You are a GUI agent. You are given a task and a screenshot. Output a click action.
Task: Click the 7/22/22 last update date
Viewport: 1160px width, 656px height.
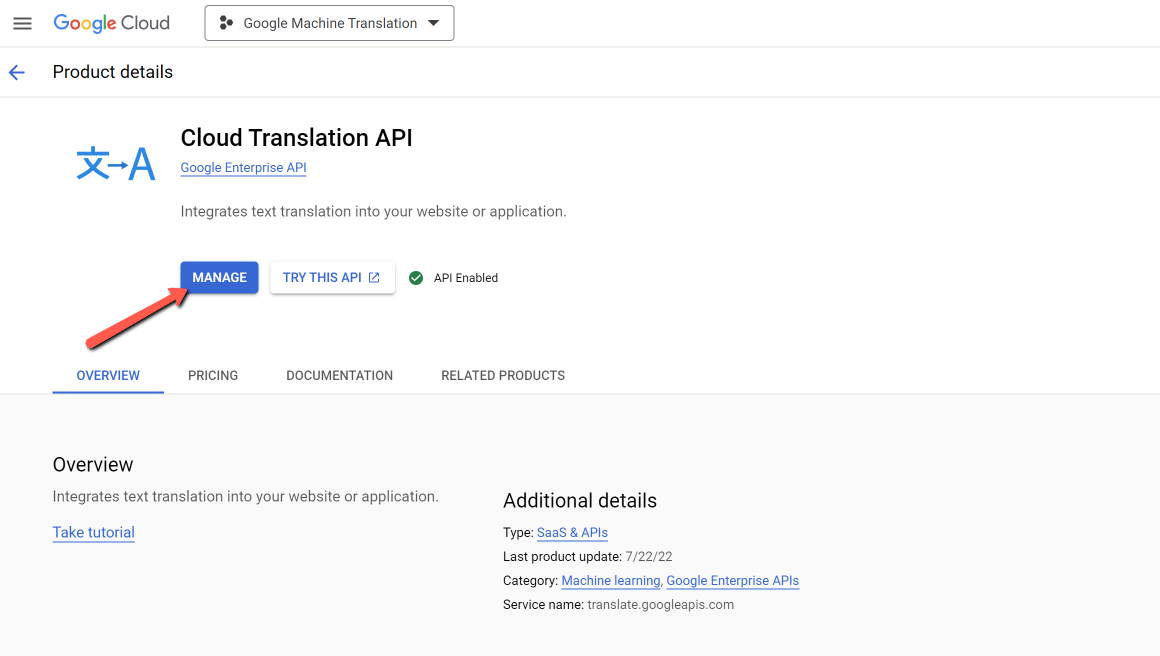coord(649,557)
